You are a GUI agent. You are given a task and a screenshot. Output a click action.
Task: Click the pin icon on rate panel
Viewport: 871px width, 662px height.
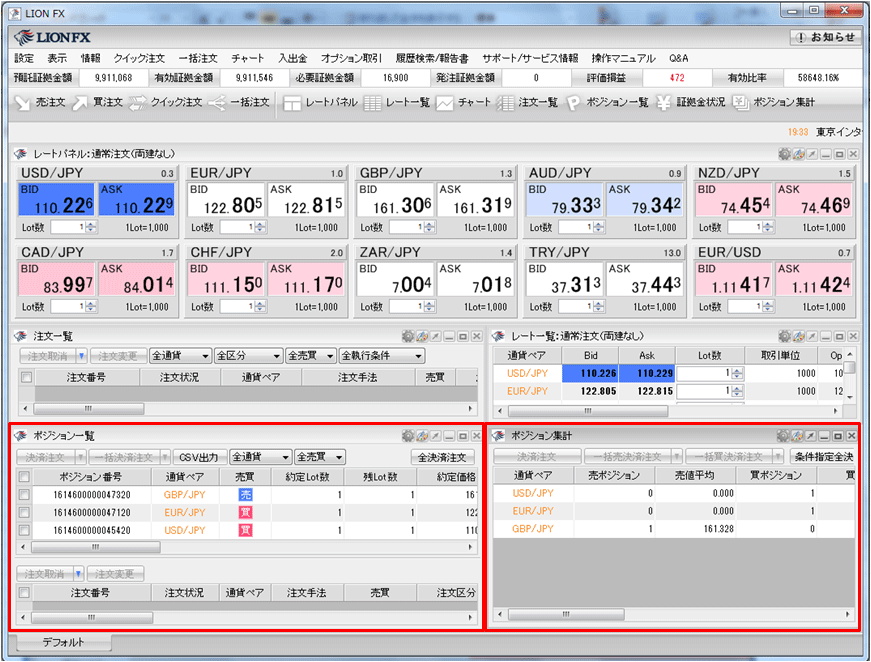pos(812,154)
